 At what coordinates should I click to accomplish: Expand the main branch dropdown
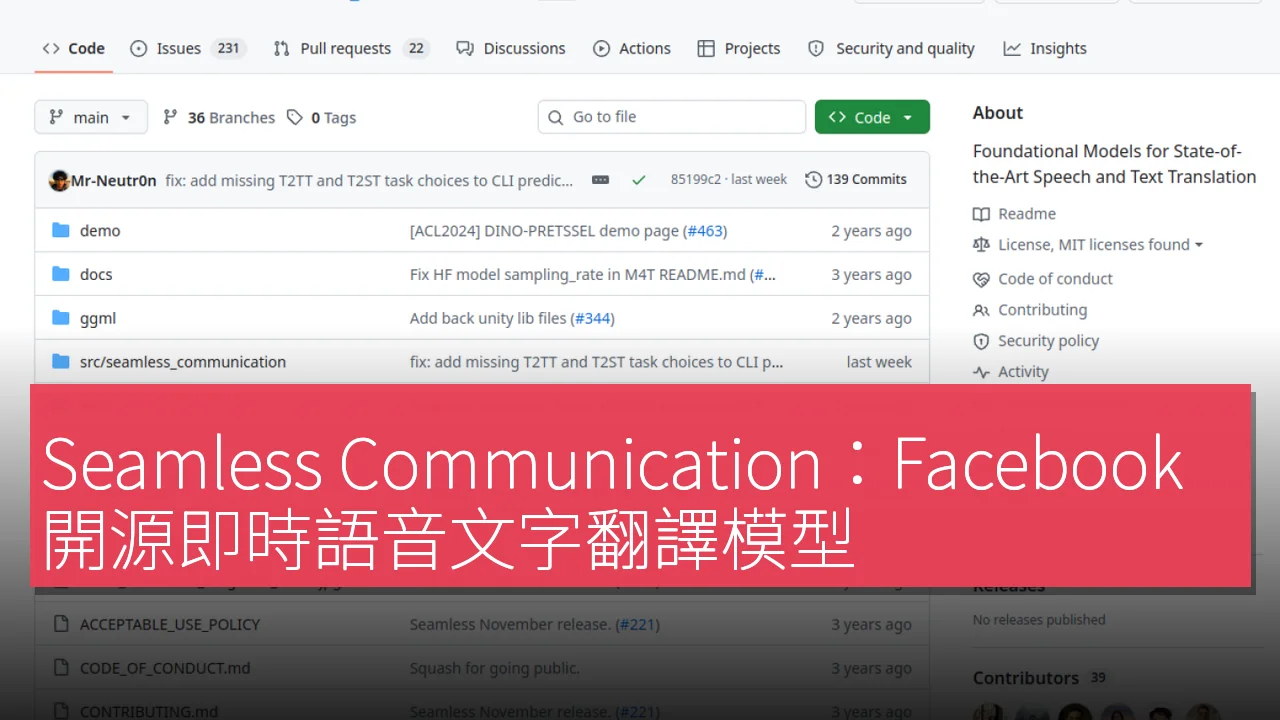[91, 117]
